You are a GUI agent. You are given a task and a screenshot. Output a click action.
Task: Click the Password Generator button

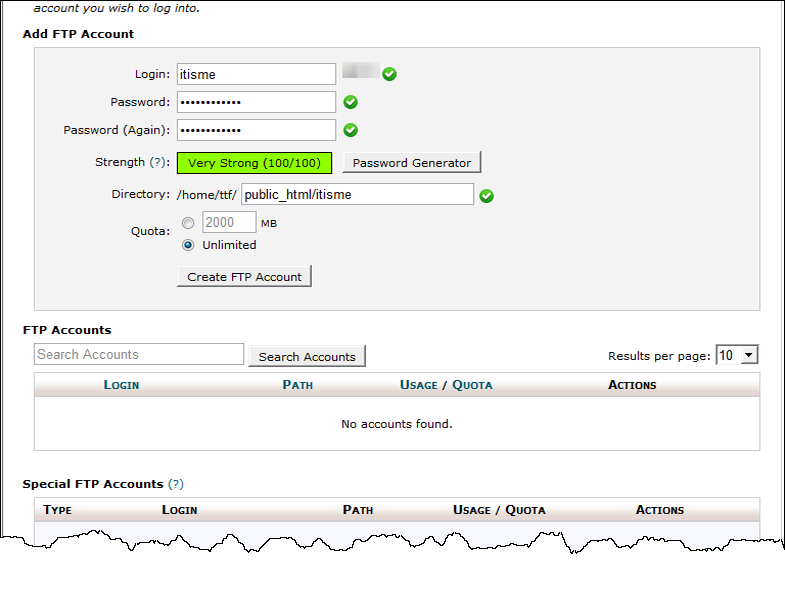click(x=412, y=163)
